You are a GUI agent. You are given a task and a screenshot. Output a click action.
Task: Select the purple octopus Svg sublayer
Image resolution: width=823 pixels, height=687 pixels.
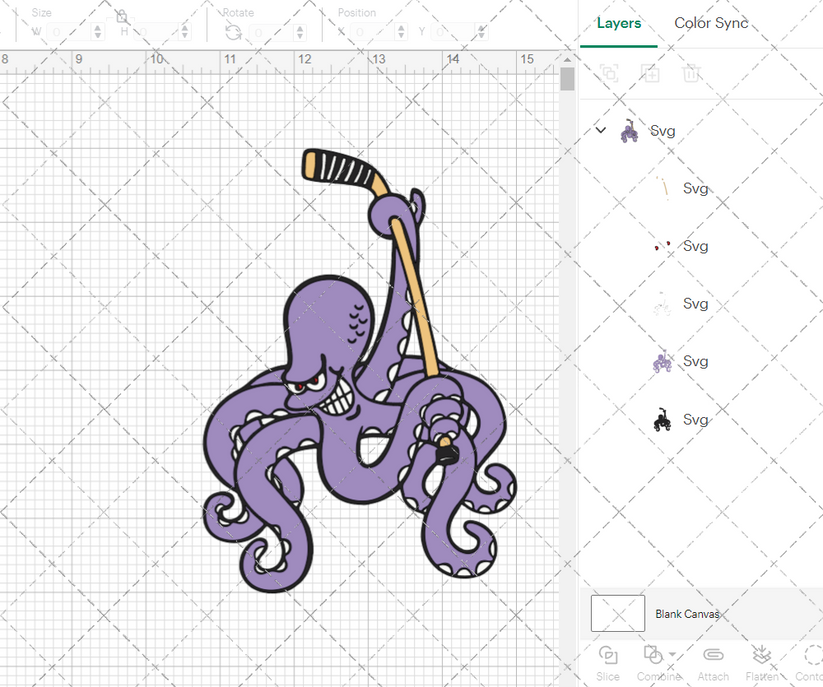point(662,361)
